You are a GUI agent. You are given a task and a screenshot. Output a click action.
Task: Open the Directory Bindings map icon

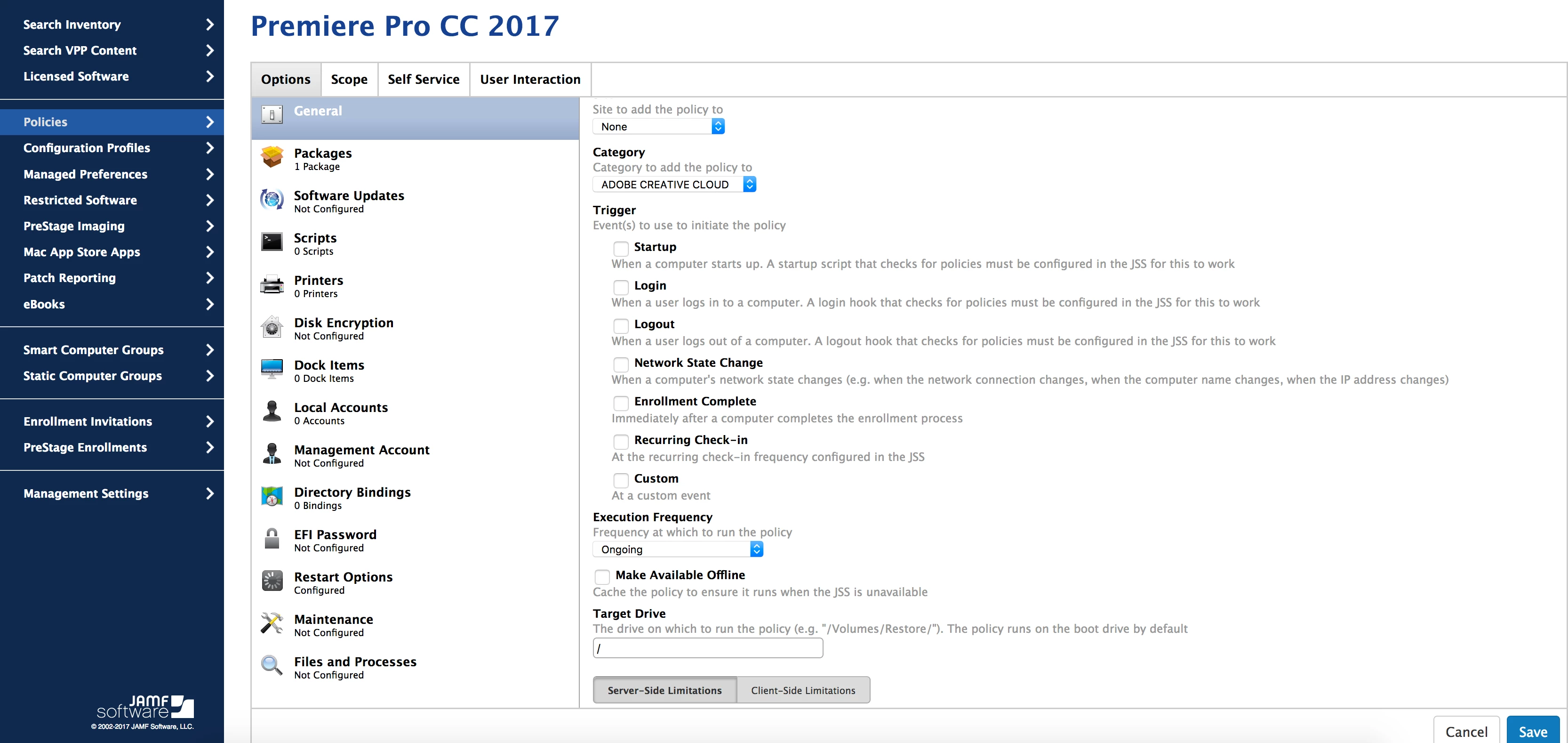[272, 496]
